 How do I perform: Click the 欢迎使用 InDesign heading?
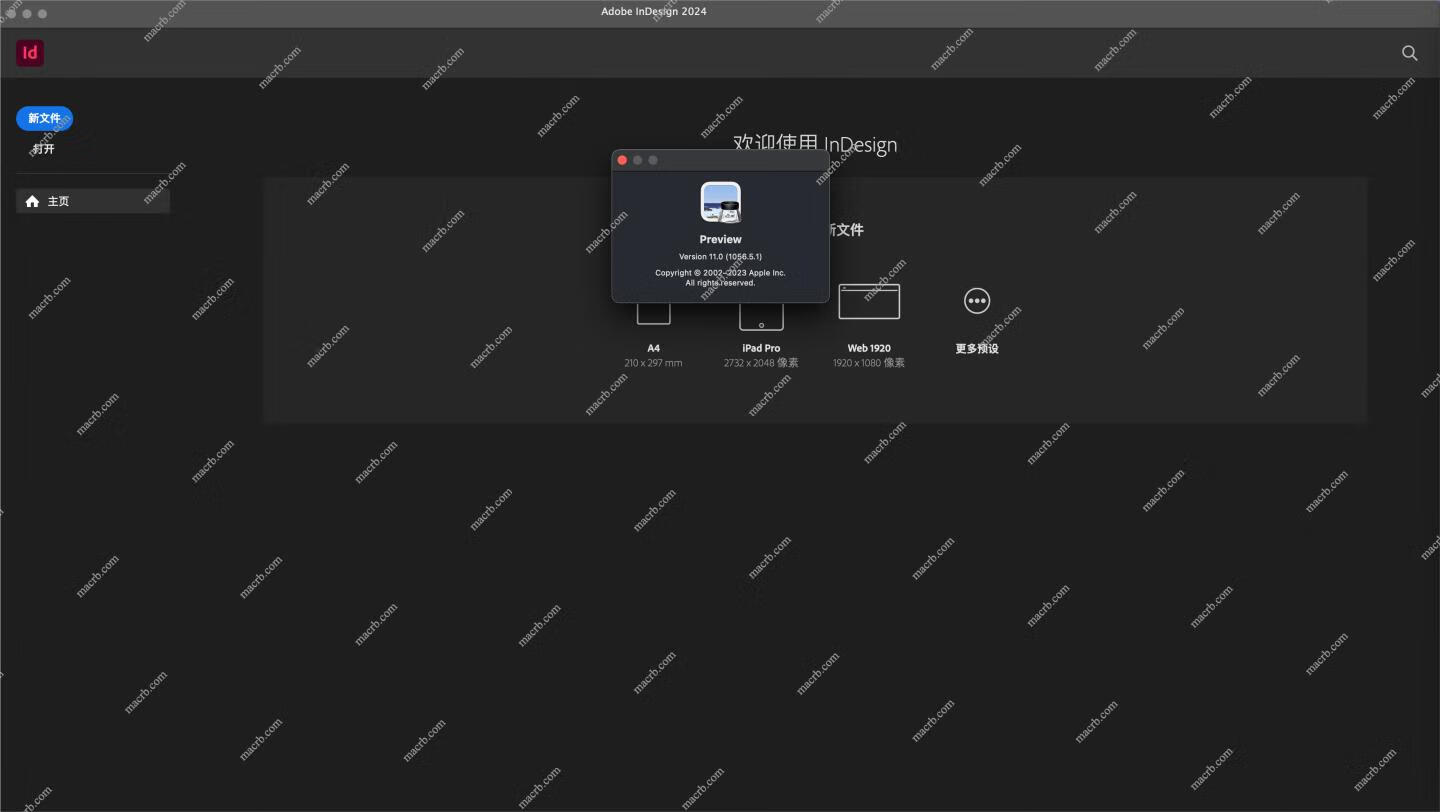click(815, 144)
